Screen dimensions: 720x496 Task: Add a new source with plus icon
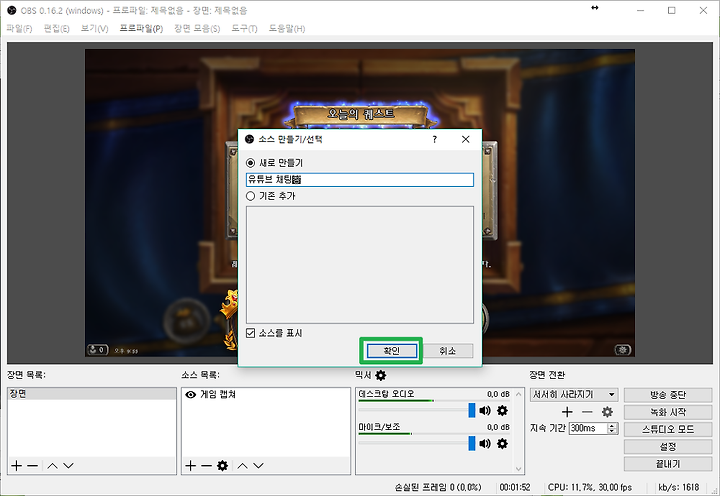tap(191, 466)
